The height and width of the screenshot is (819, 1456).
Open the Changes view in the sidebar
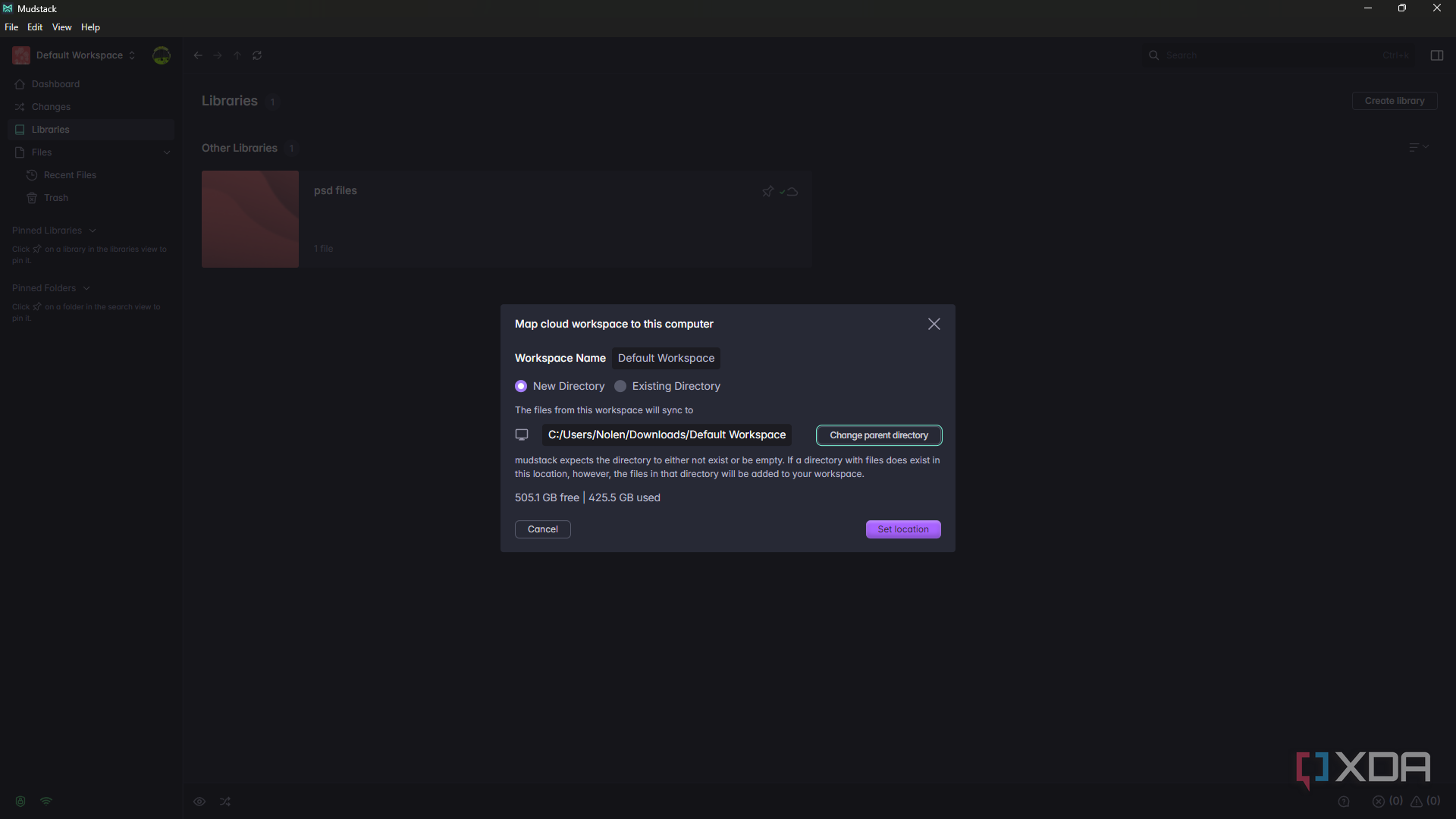(x=91, y=107)
